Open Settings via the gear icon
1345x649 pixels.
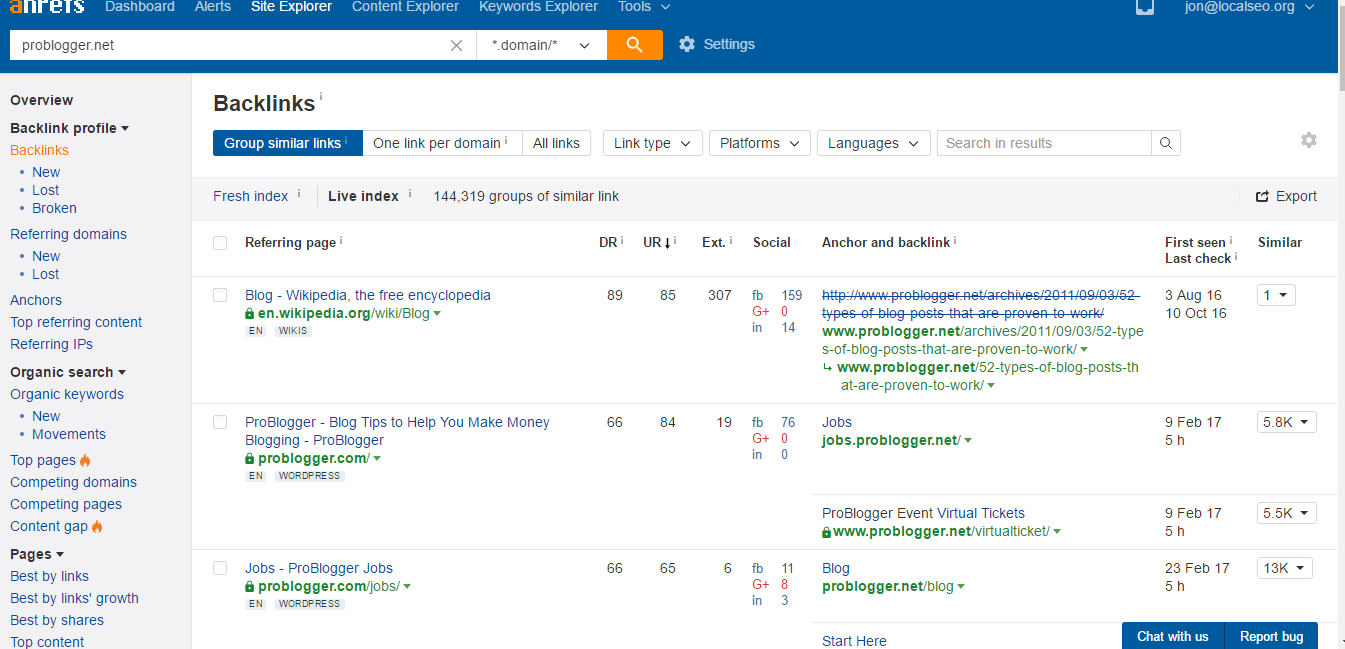(x=687, y=44)
